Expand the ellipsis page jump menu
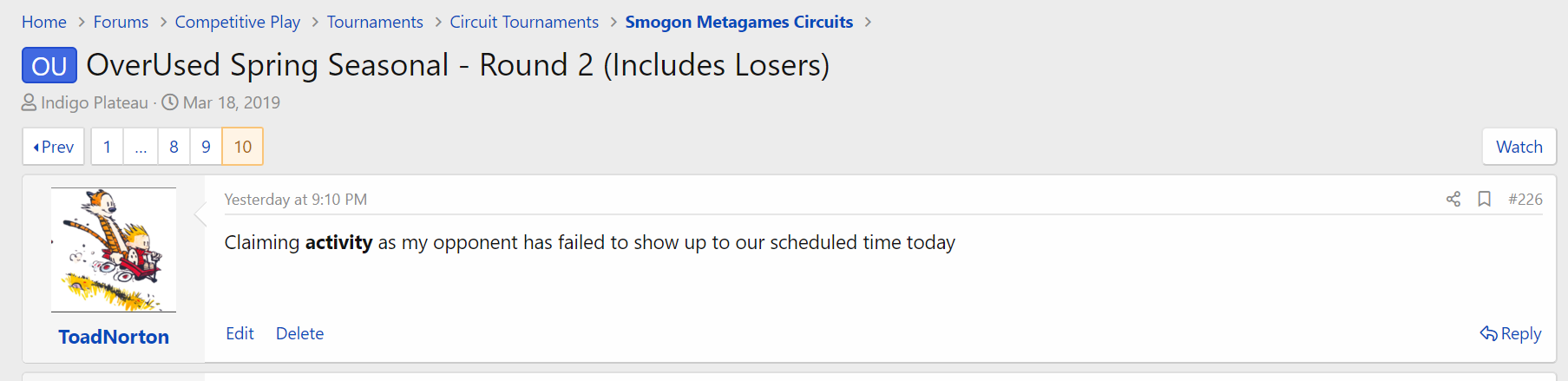Screen dimensions: 1568x381 coord(141,147)
